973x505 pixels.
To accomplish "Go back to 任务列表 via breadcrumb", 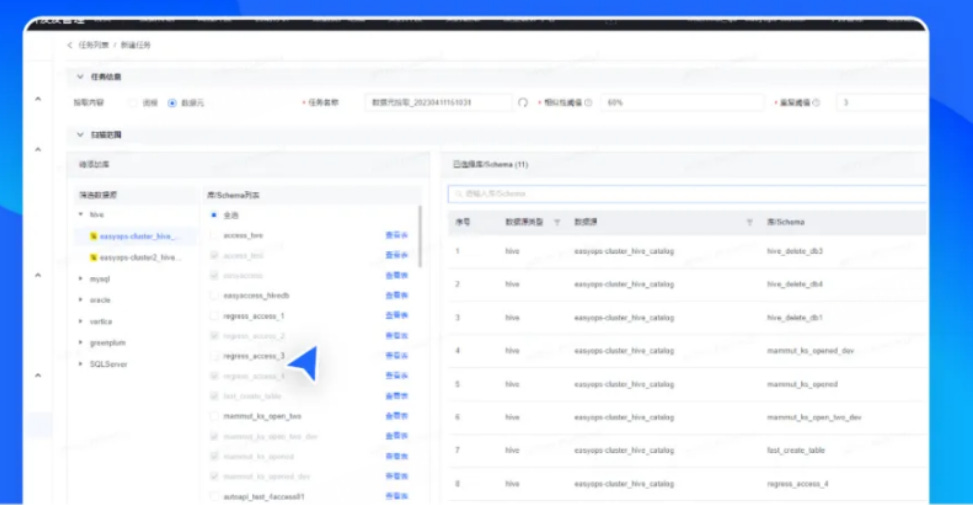I will tap(93, 45).
